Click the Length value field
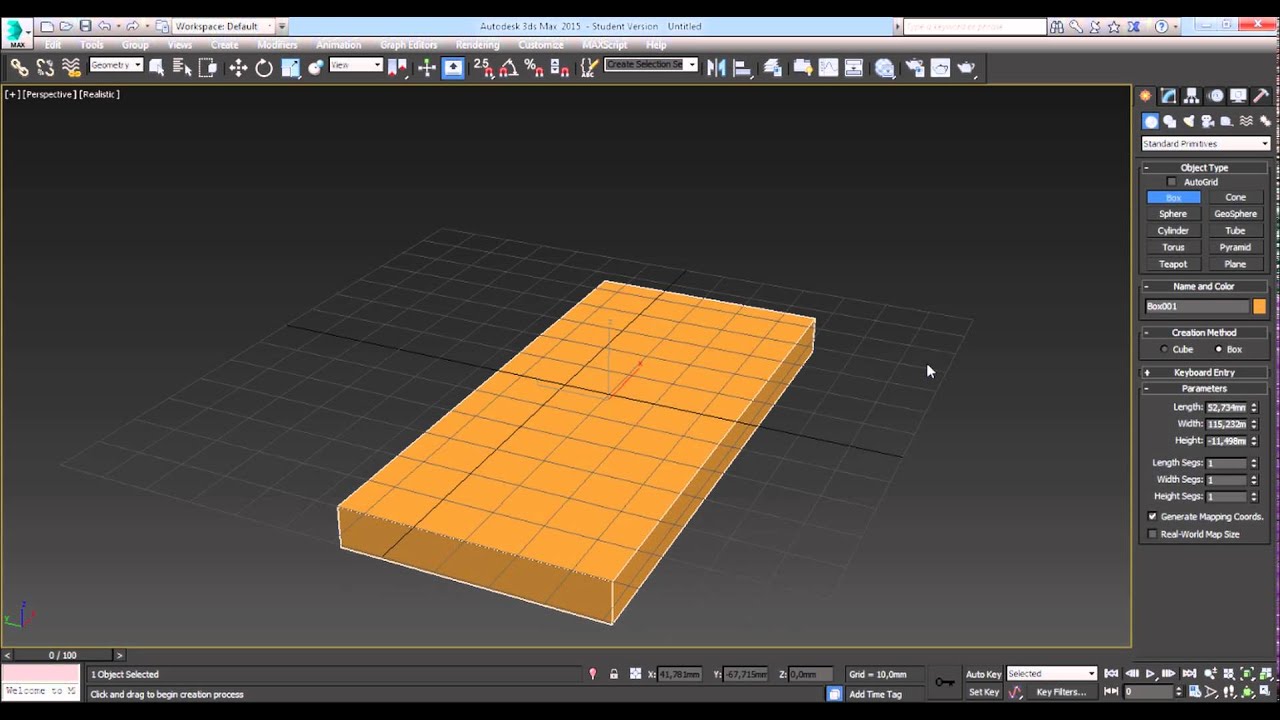The width and height of the screenshot is (1280, 720). click(1226, 408)
